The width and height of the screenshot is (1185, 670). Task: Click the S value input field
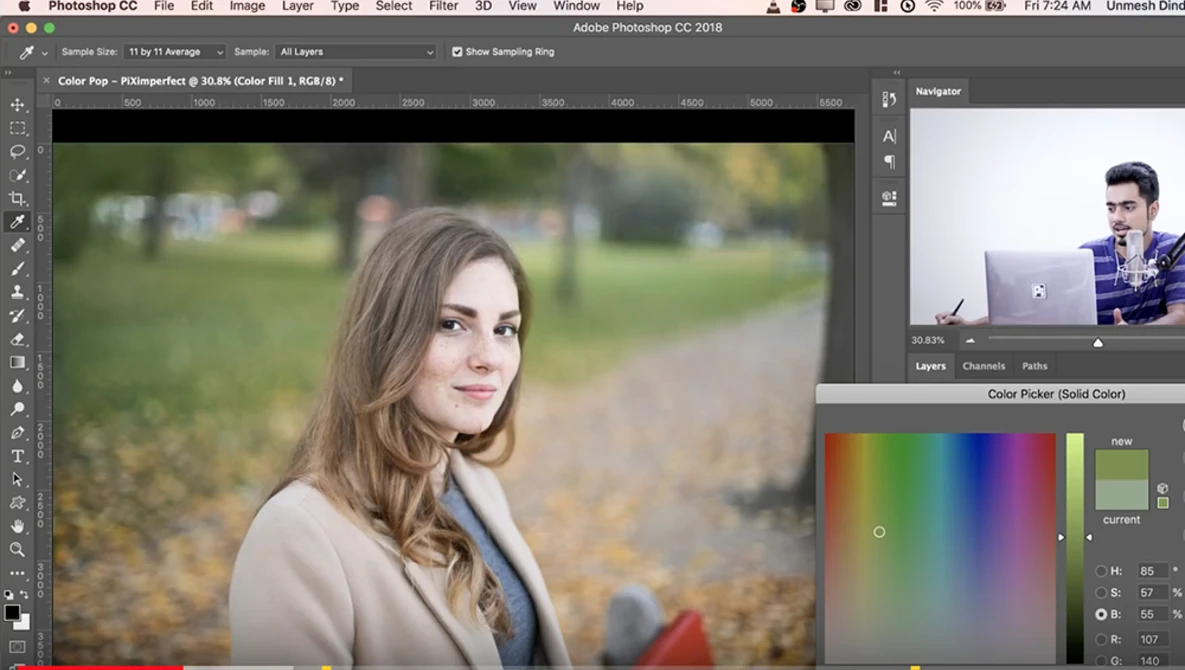1153,593
